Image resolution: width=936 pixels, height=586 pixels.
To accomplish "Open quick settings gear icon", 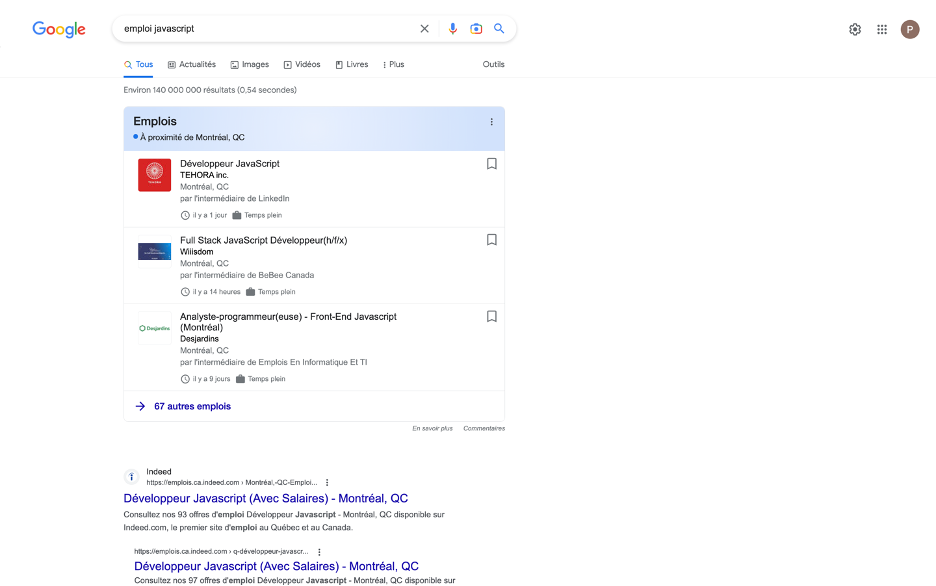I will click(x=855, y=29).
